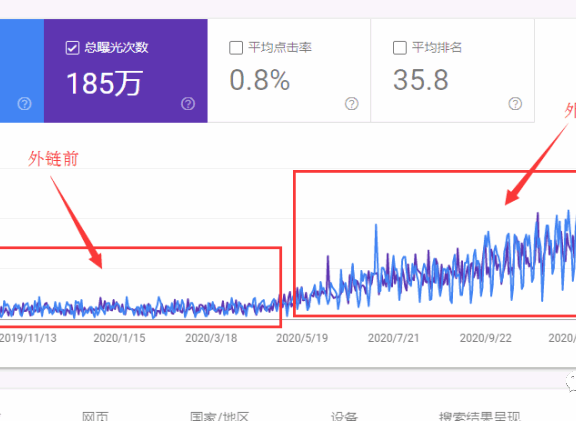Screen dimensions: 576x421
Task: Click the 2020/1/15 axis date label
Action: 119,338
